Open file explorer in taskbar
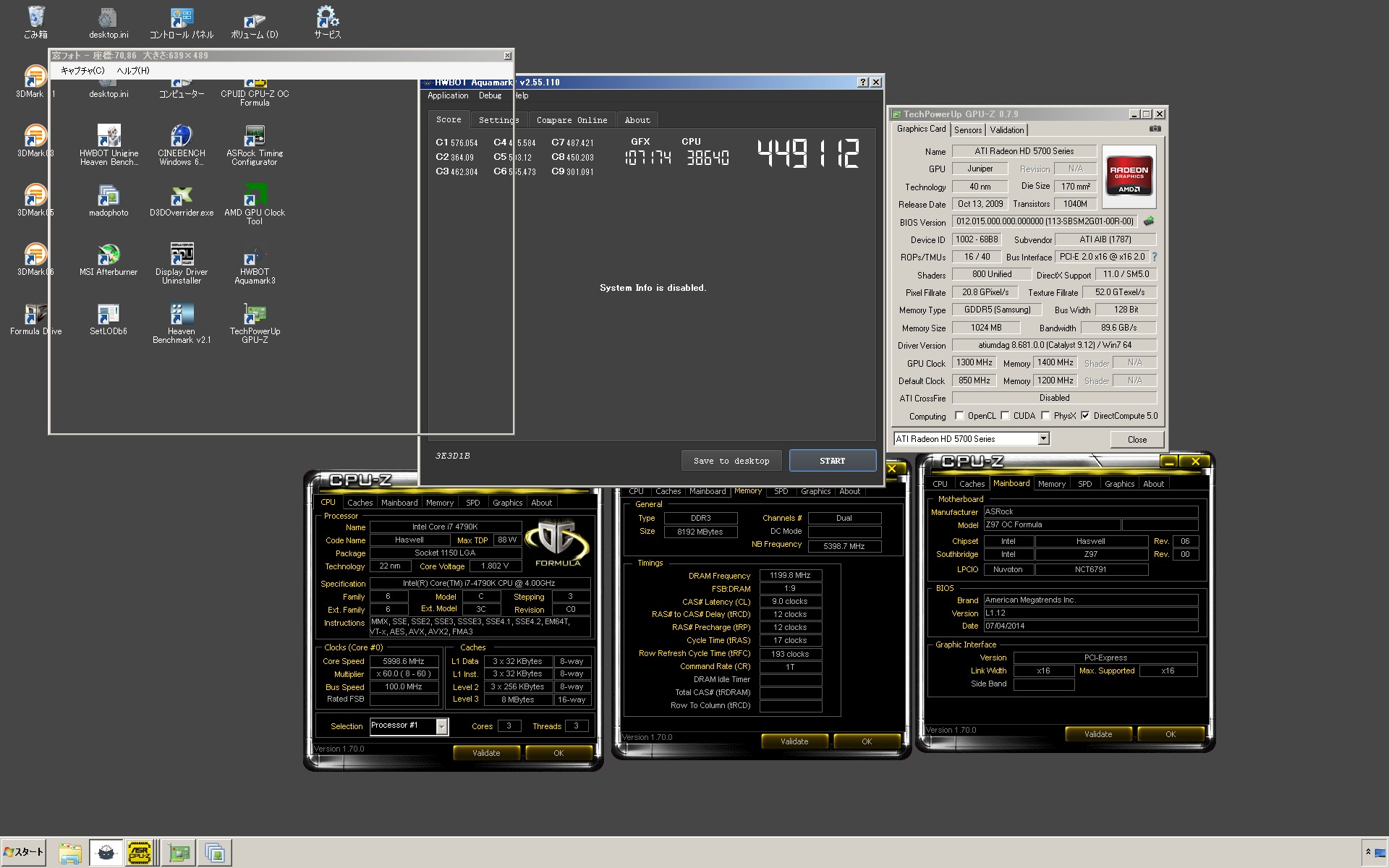The width and height of the screenshot is (1389, 868). click(x=70, y=853)
